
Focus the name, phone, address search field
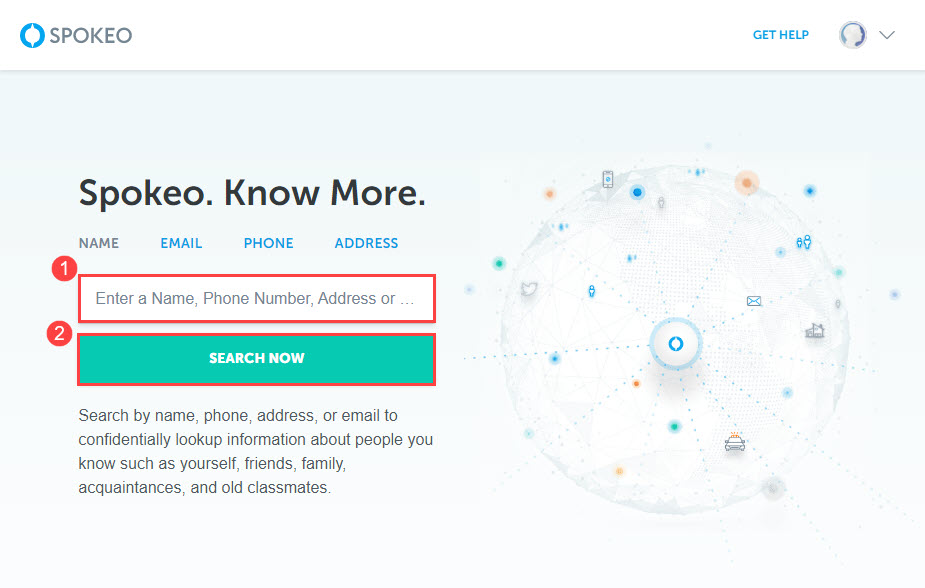[257, 298]
